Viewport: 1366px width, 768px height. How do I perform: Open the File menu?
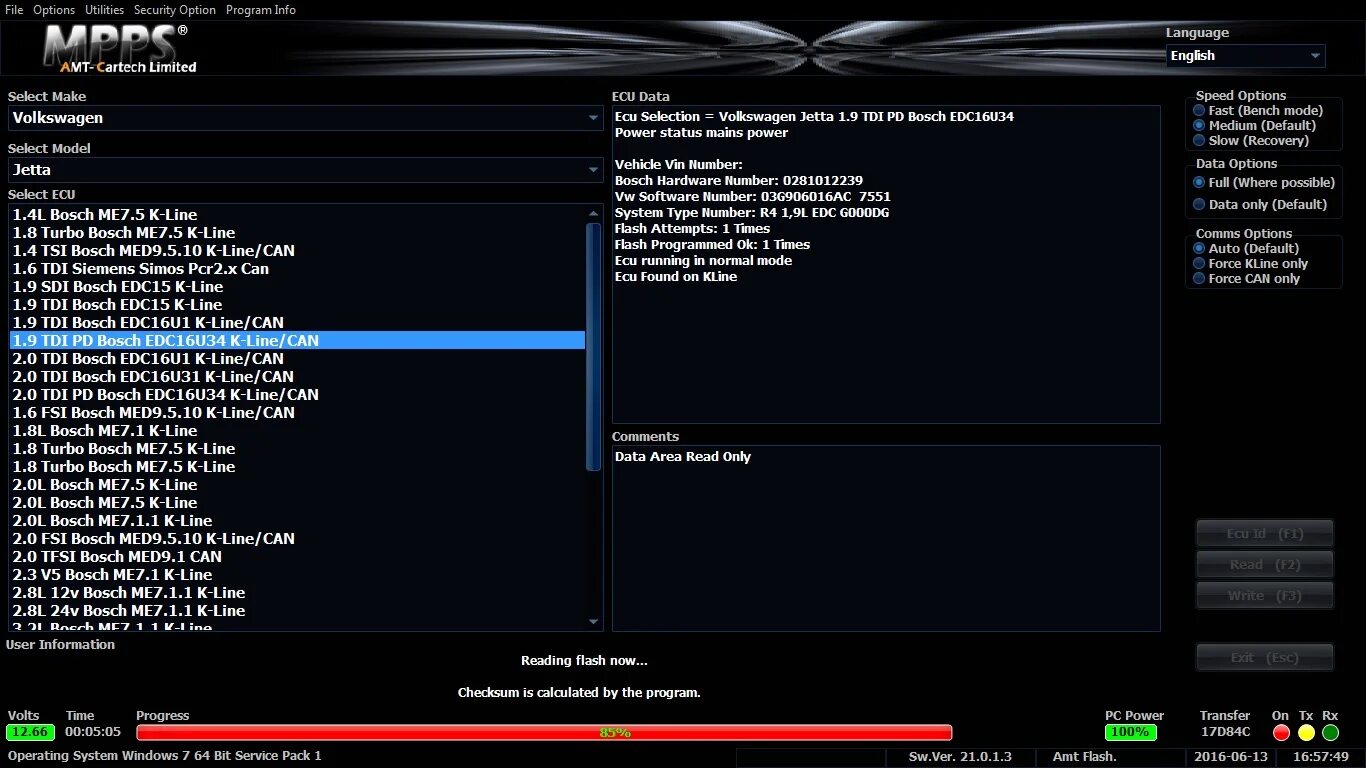coord(14,10)
